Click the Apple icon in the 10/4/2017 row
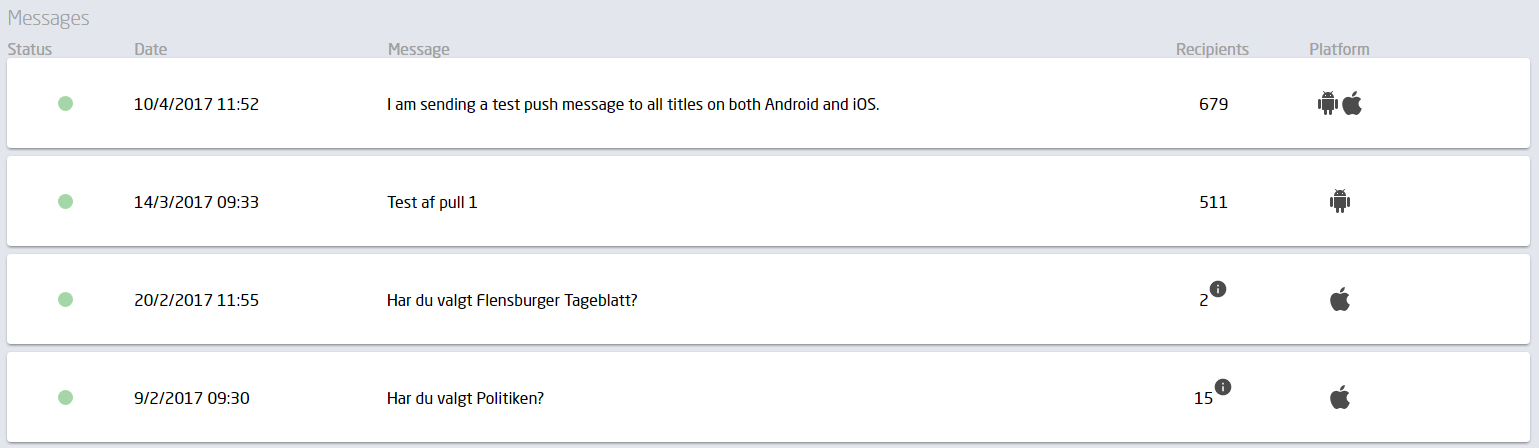This screenshot has height=448, width=1539. (1352, 102)
